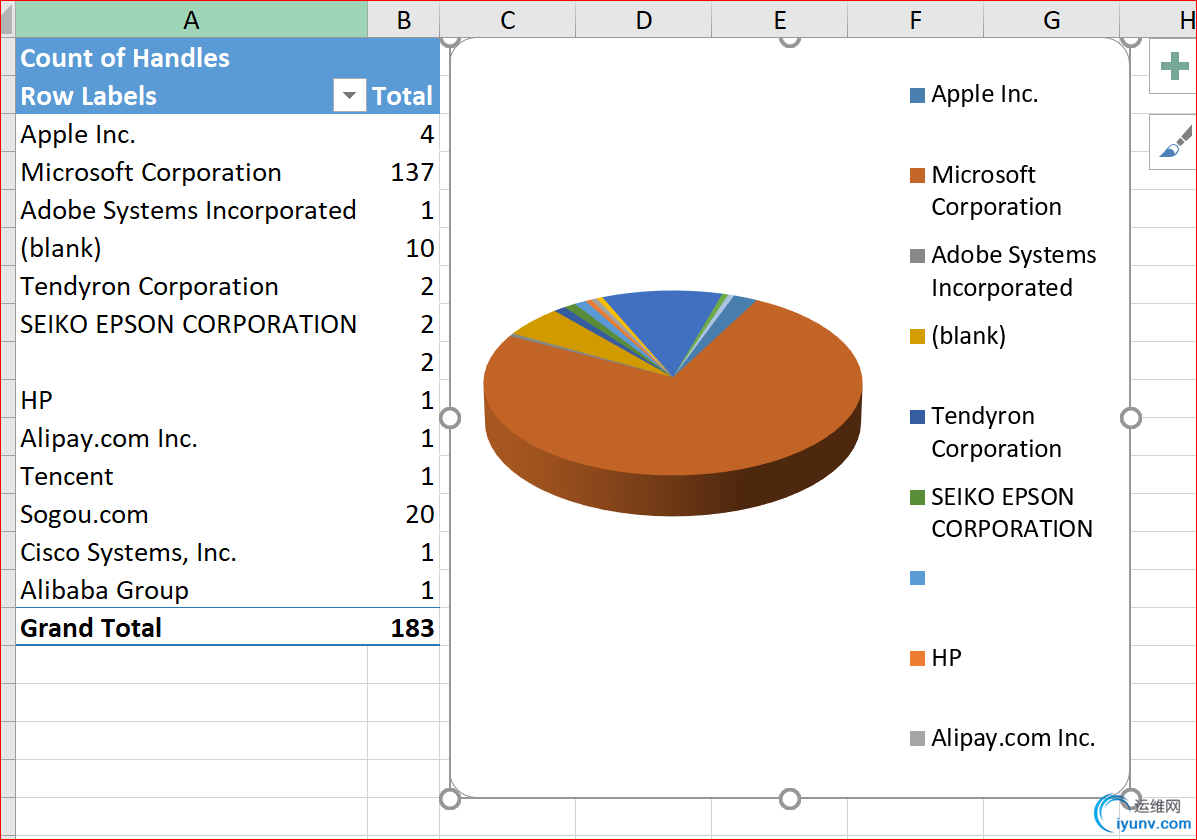Select the Microsoft Corporation row label
The width and height of the screenshot is (1197, 840).
click(191, 173)
